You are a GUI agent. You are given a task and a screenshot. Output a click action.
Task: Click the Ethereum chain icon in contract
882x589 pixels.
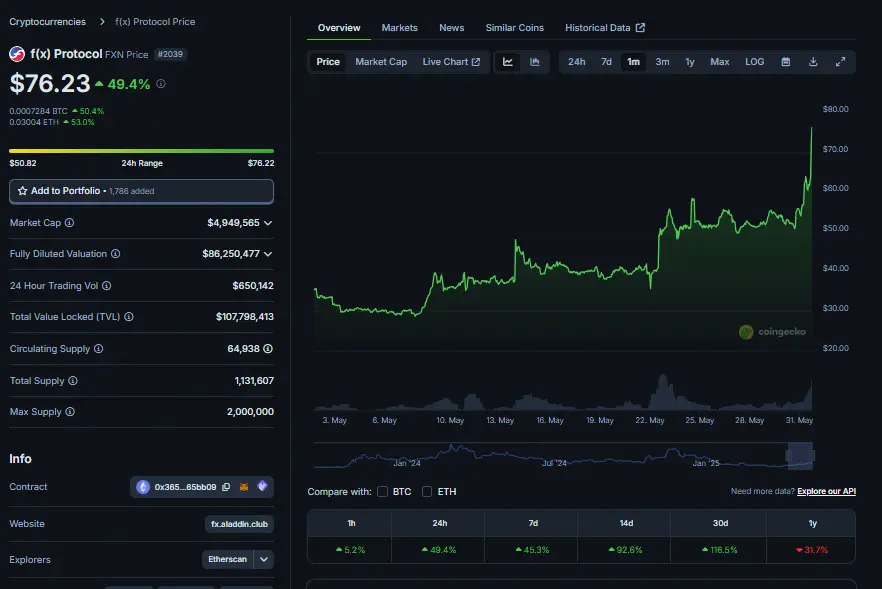(x=143, y=487)
